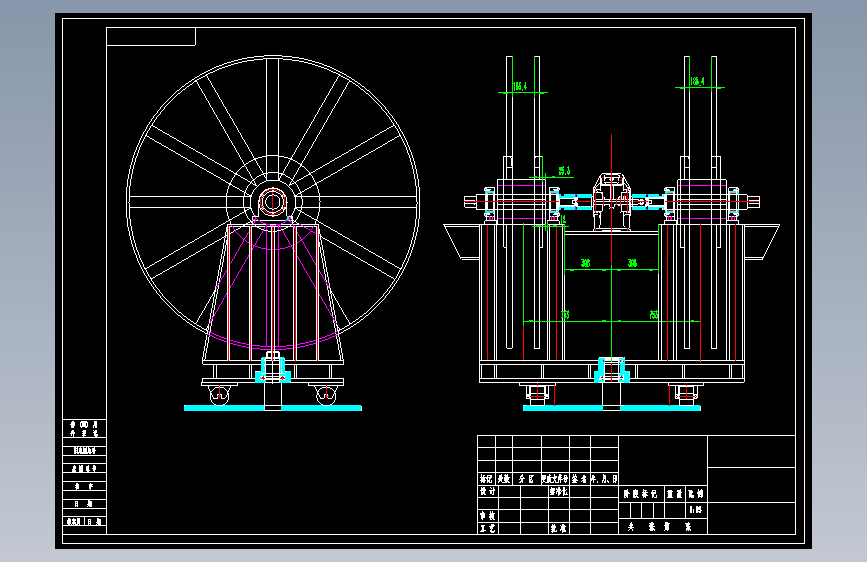Image resolution: width=867 pixels, height=562 pixels.
Task: Click the 标记 header cell
Action: [486, 479]
